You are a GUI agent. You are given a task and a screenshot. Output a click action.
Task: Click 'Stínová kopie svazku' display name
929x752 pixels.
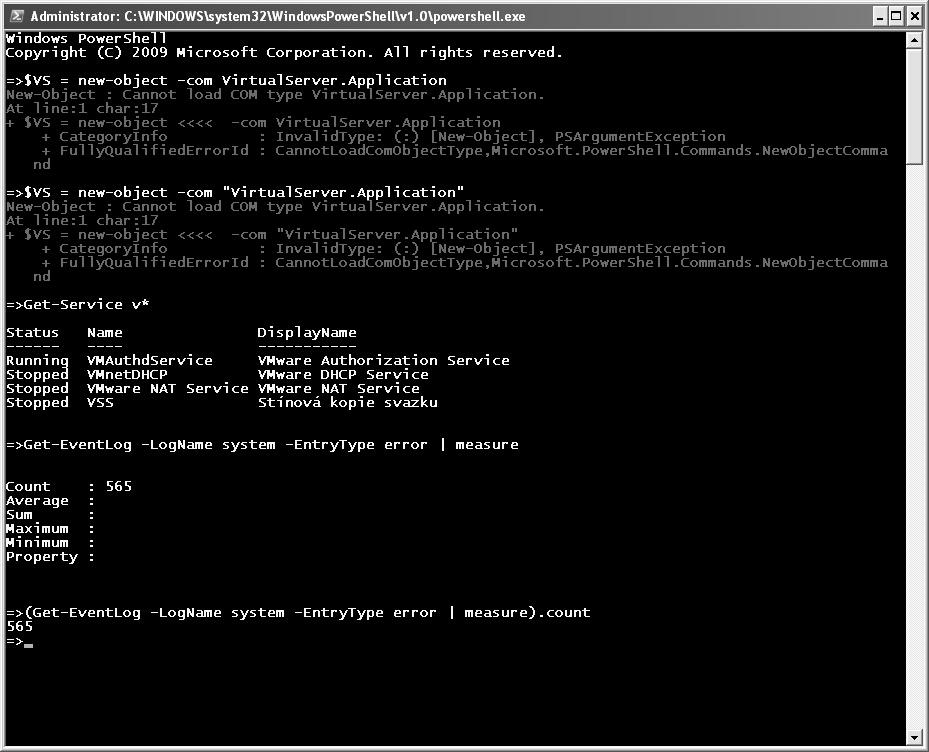tap(347, 402)
